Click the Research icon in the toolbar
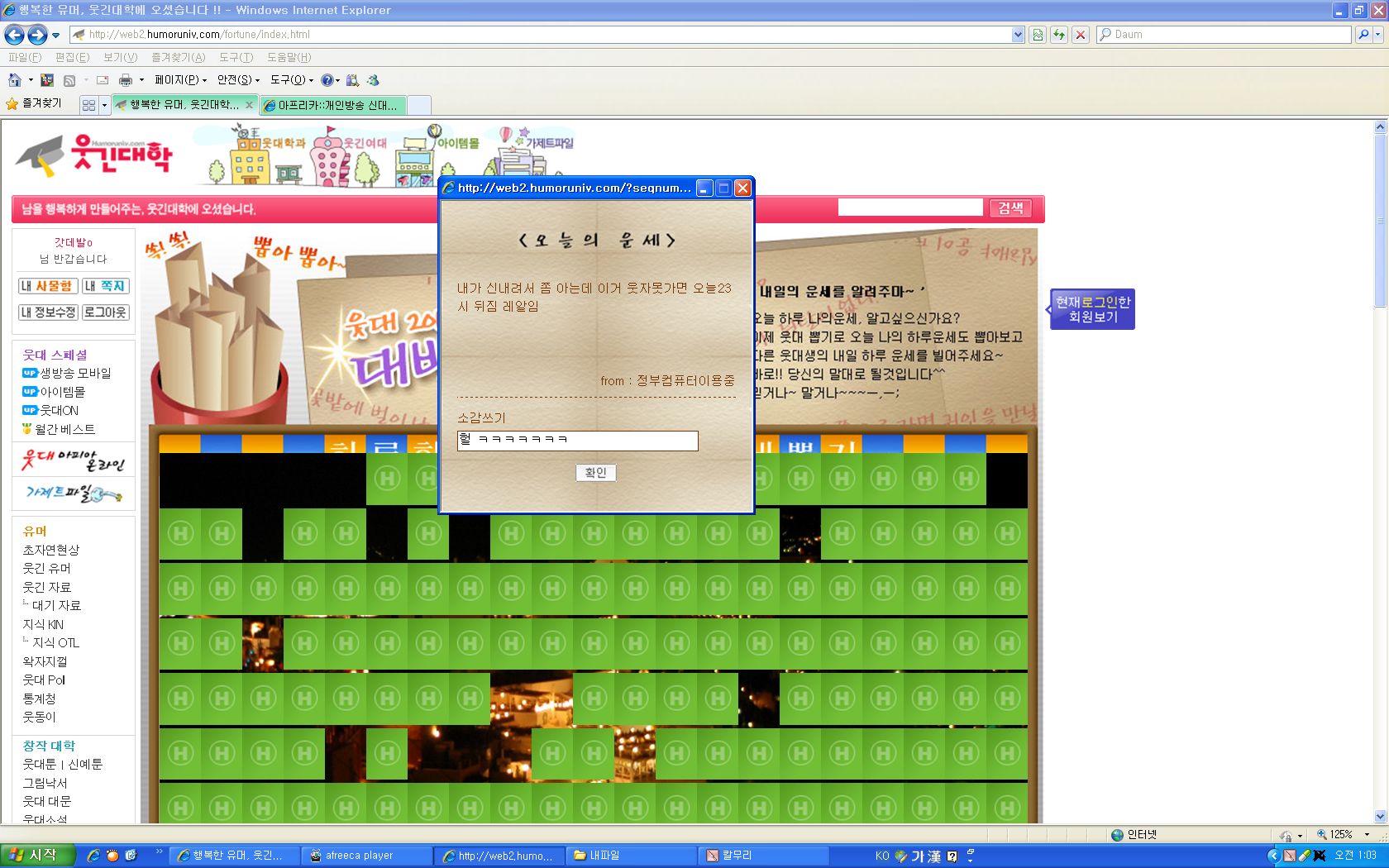This screenshot has height=868, width=1389. tap(352, 80)
